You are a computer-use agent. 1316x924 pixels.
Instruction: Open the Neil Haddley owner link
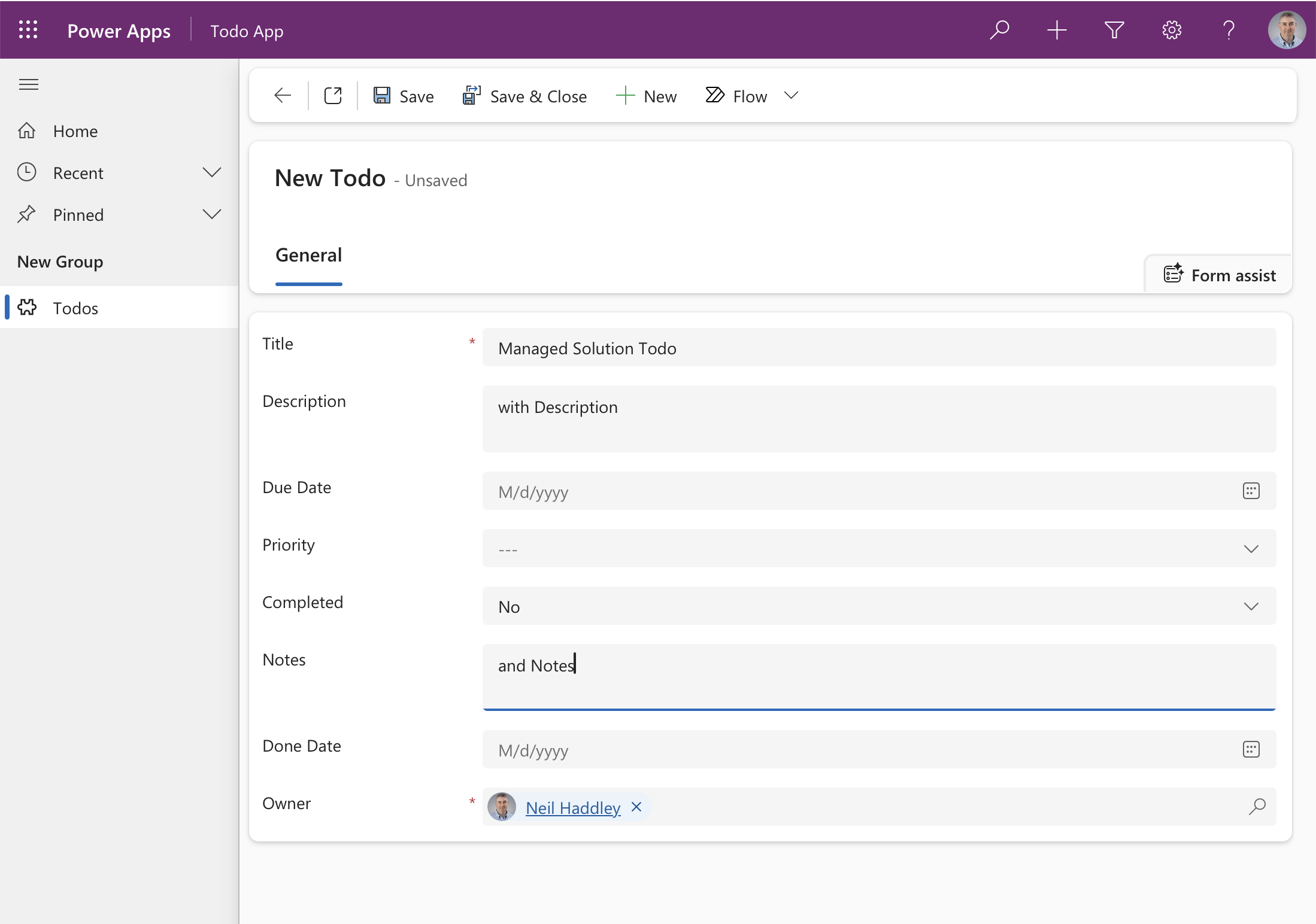pos(573,808)
